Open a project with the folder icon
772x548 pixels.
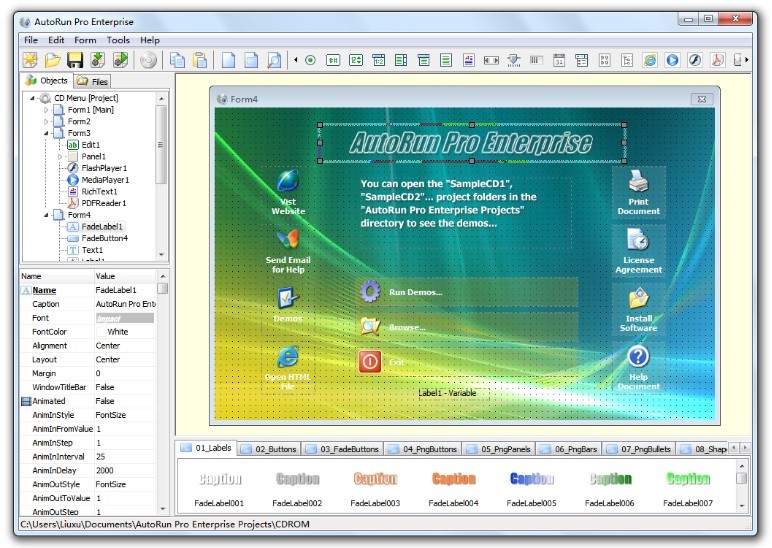point(52,60)
